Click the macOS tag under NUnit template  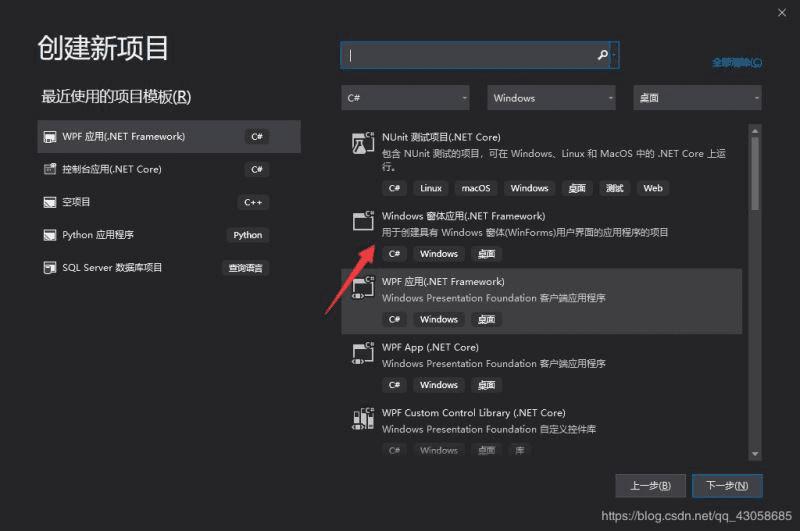(476, 188)
